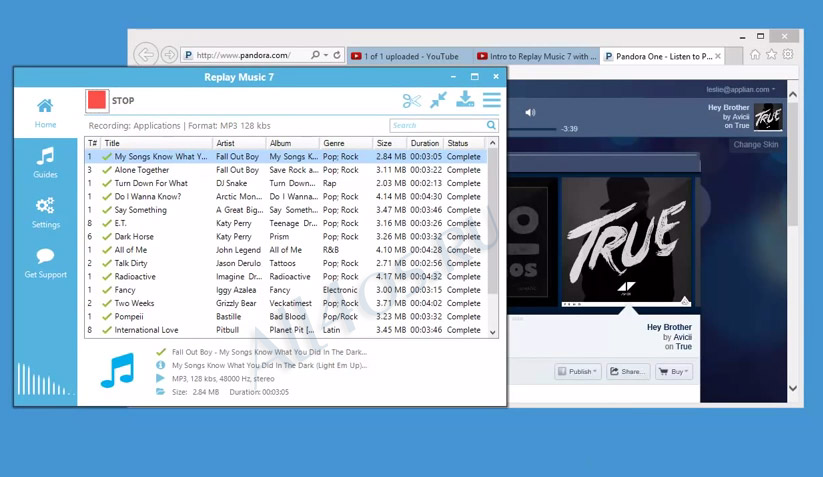Image resolution: width=823 pixels, height=477 pixels.
Task: Click the compact mode arrows icon
Action: tap(438, 100)
